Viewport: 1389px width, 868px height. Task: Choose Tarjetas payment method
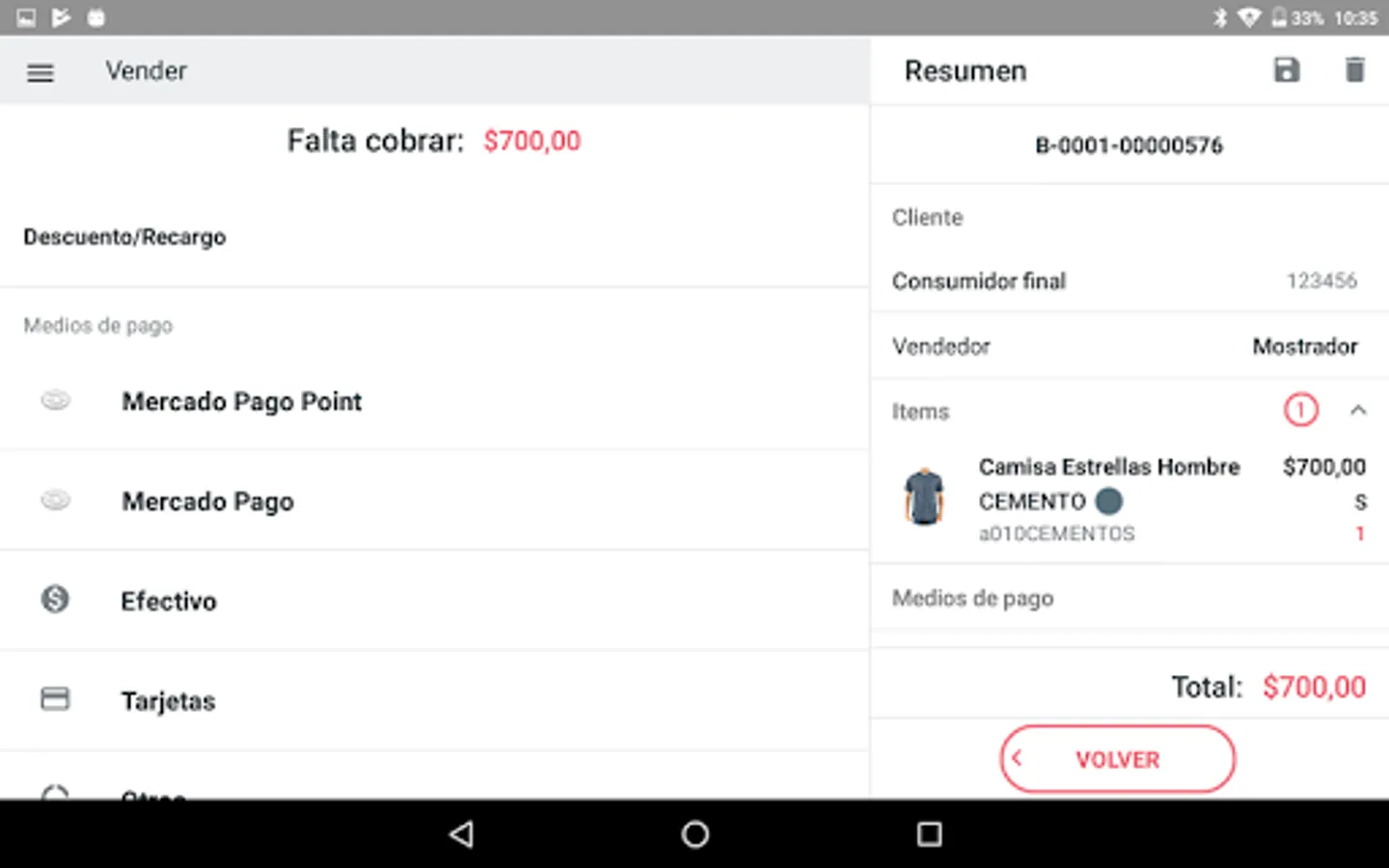[x=169, y=701]
